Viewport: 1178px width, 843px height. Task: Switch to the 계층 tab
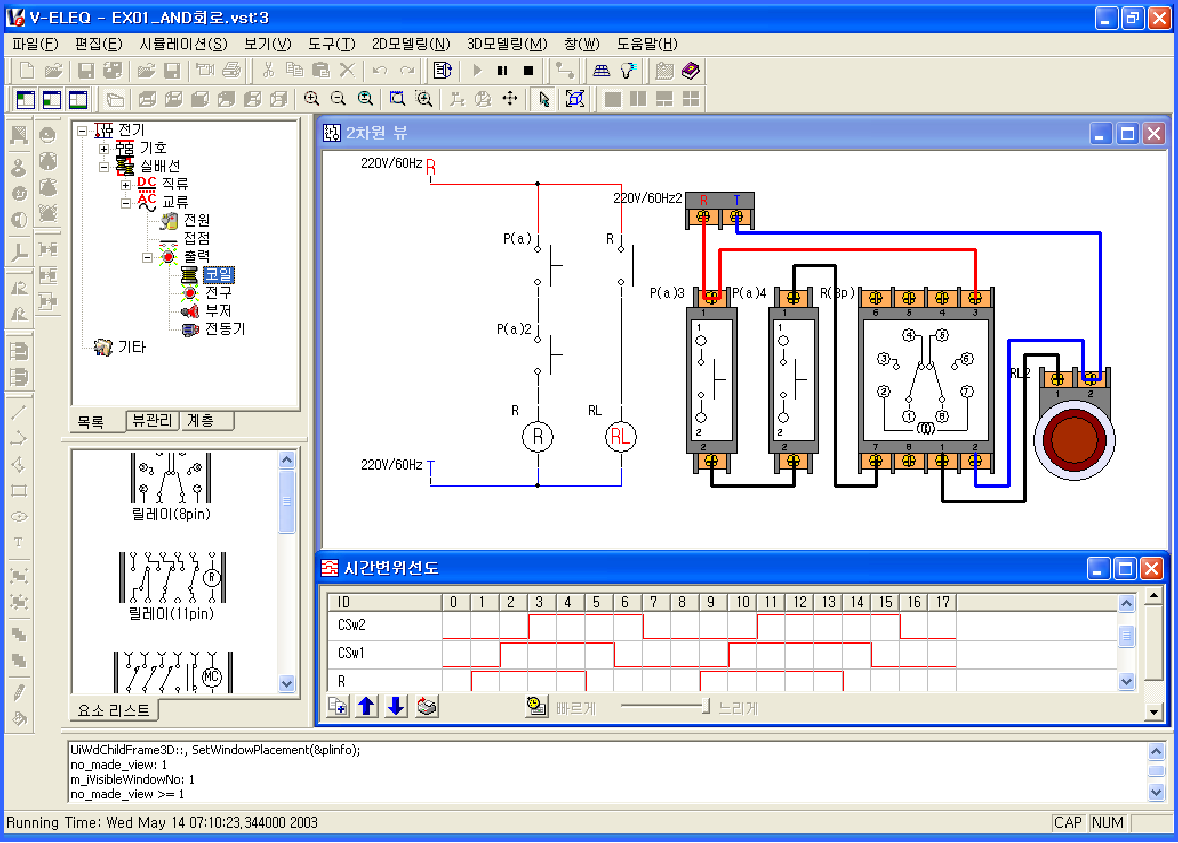coord(201,422)
